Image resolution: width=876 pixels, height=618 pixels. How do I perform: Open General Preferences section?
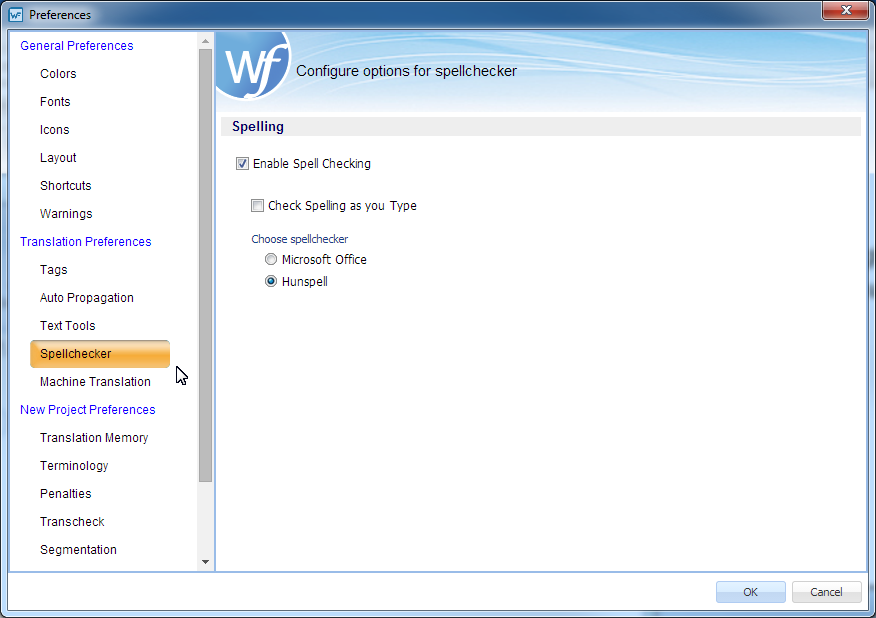click(77, 46)
